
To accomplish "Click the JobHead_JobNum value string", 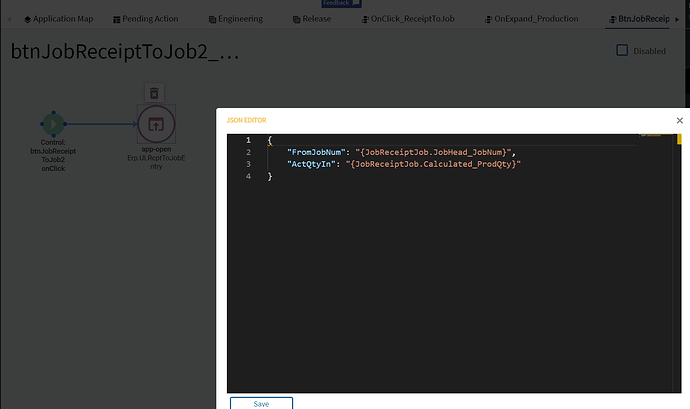I will click(433, 152).
